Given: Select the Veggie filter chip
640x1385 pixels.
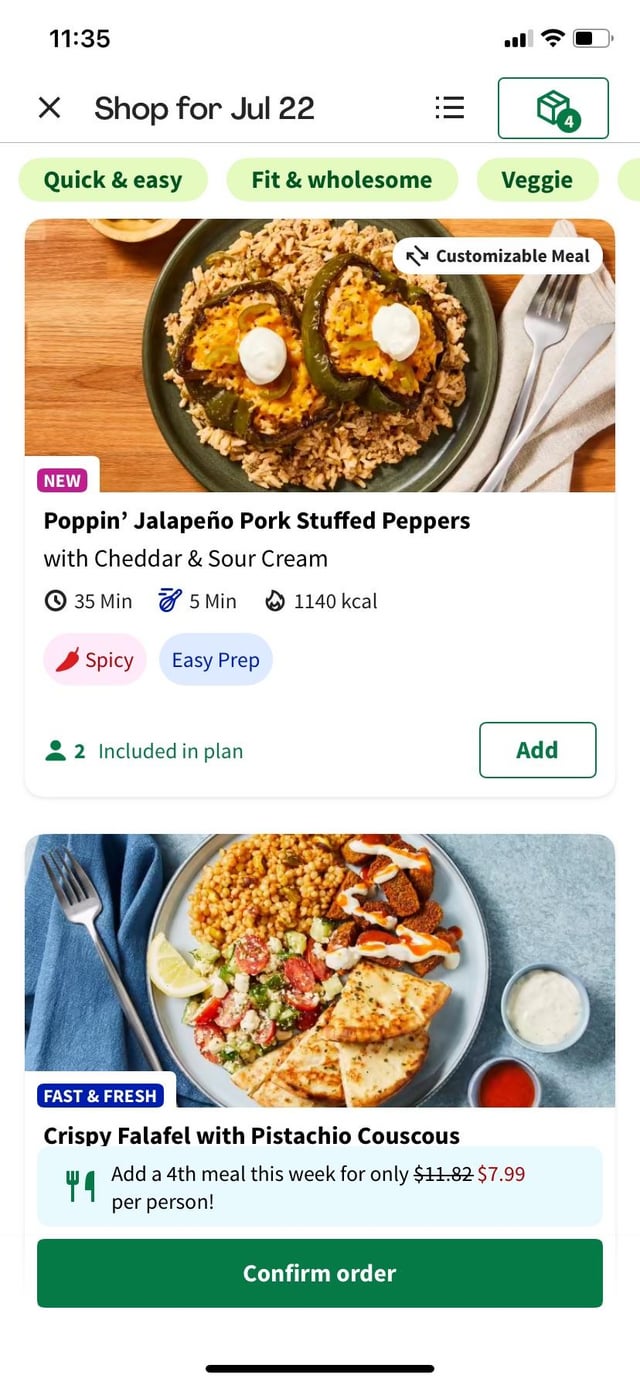Looking at the screenshot, I should point(537,180).
